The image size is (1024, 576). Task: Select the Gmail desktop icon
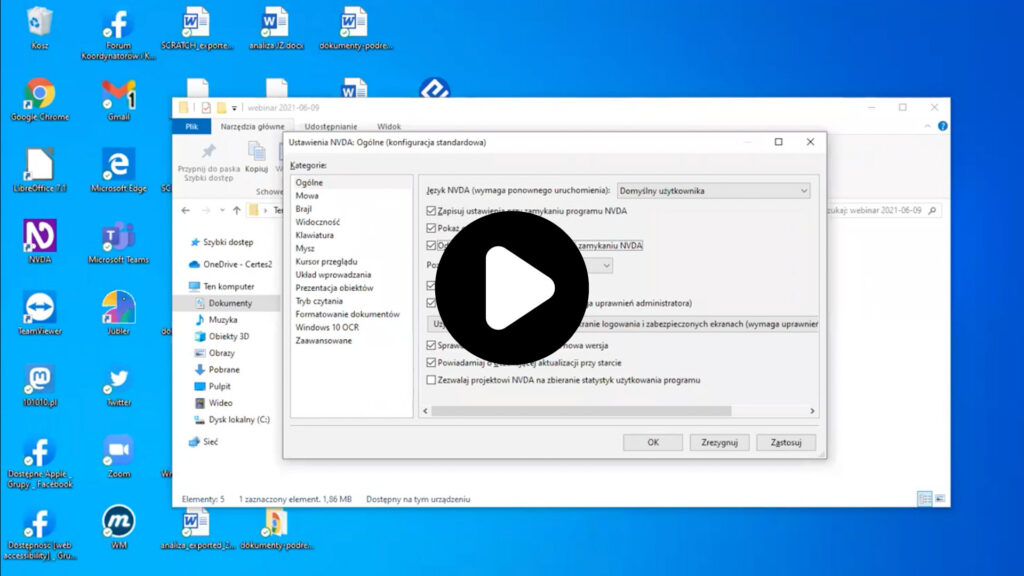coord(119,99)
